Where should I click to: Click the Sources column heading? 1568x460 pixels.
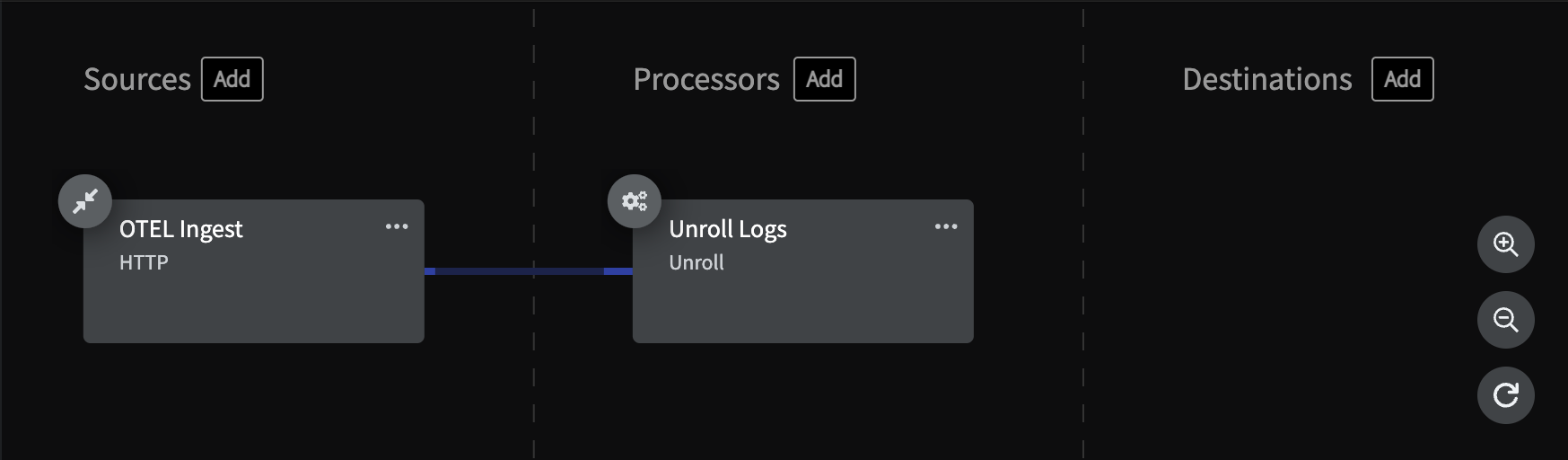point(137,79)
